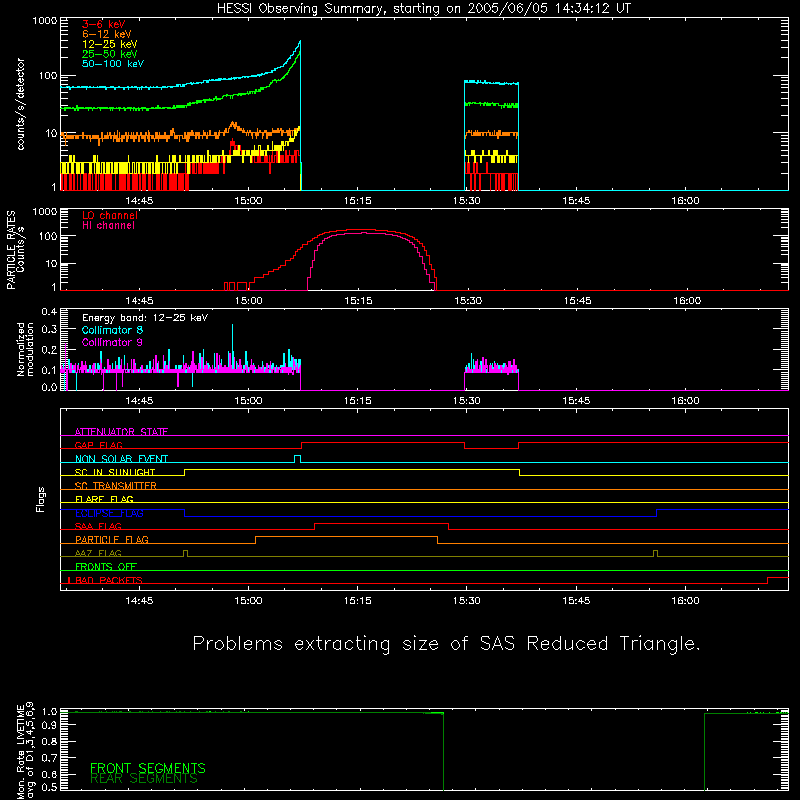This screenshot has width=800, height=800.
Task: Click the Flags axis label
Action: [x=40, y=499]
